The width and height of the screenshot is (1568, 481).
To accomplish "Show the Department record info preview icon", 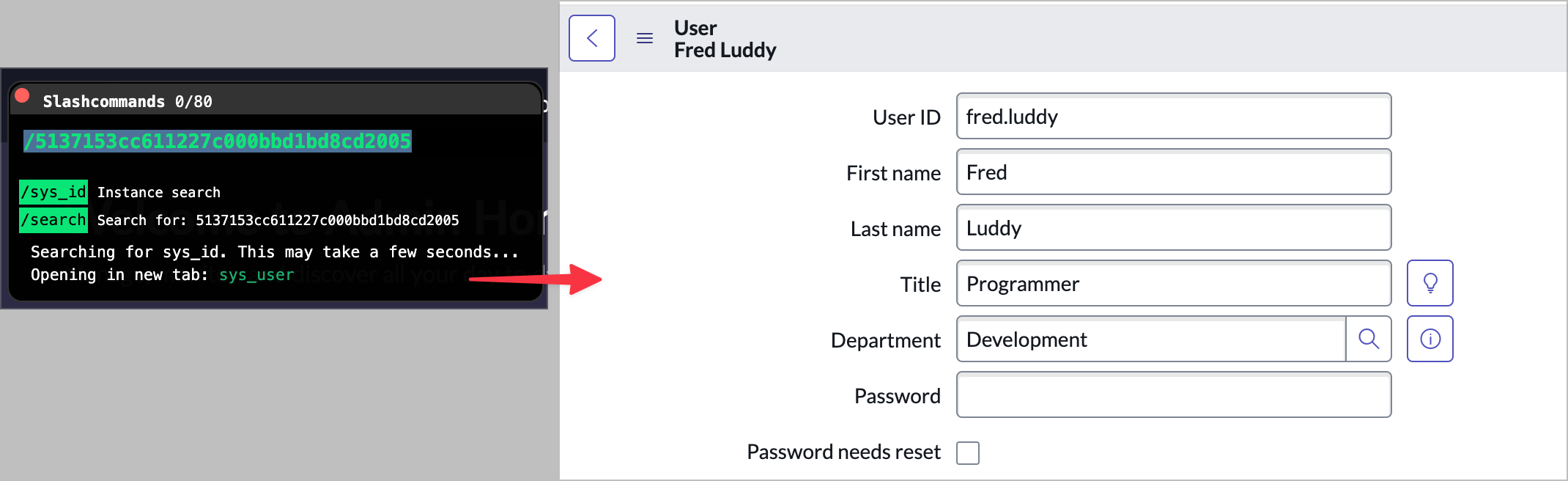I will pyautogui.click(x=1430, y=339).
